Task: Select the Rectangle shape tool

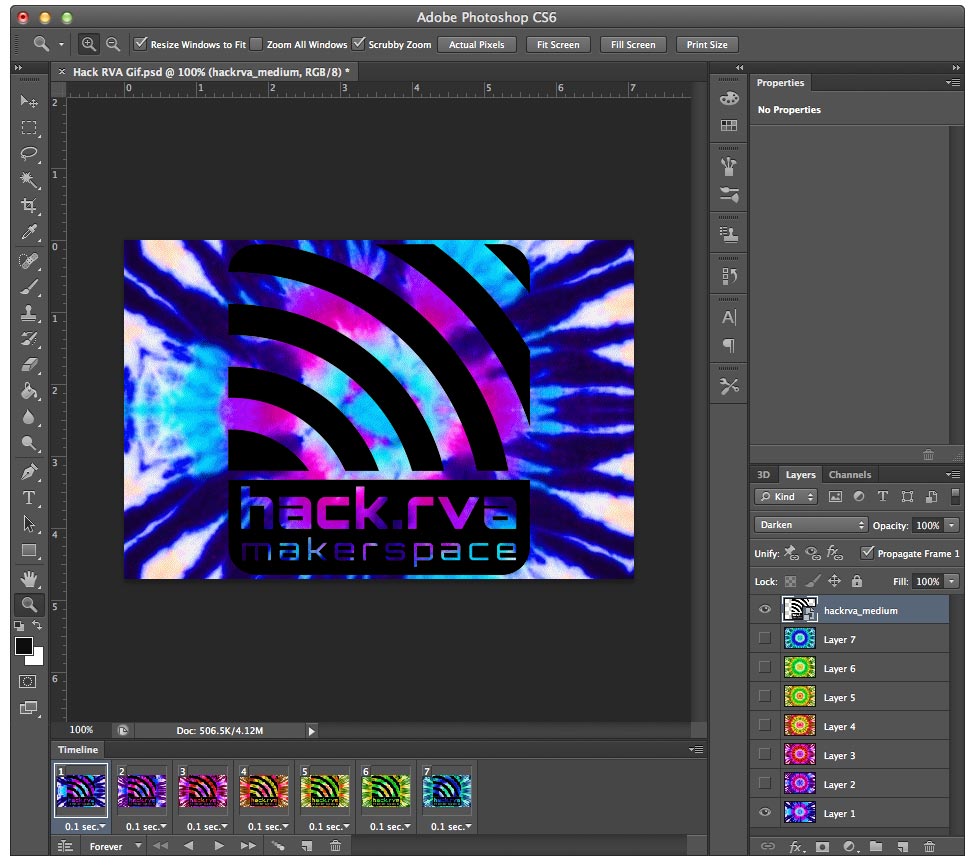Action: pyautogui.click(x=29, y=550)
